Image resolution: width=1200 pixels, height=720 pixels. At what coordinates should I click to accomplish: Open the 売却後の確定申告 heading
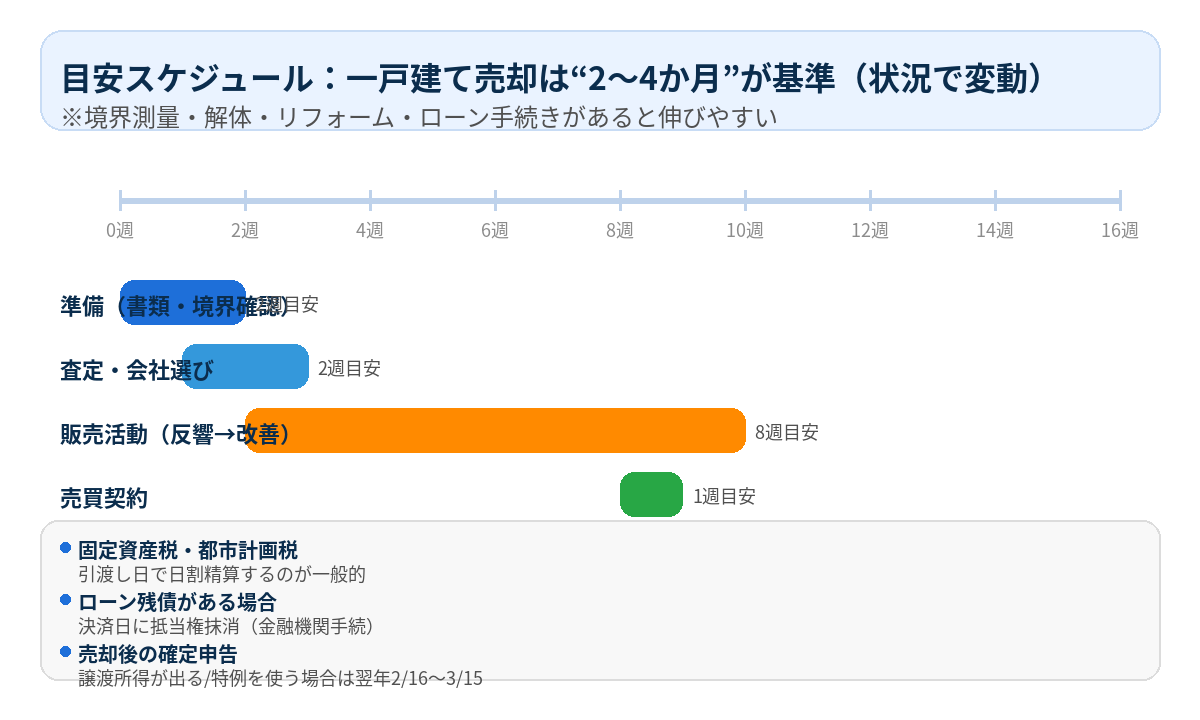tap(158, 655)
